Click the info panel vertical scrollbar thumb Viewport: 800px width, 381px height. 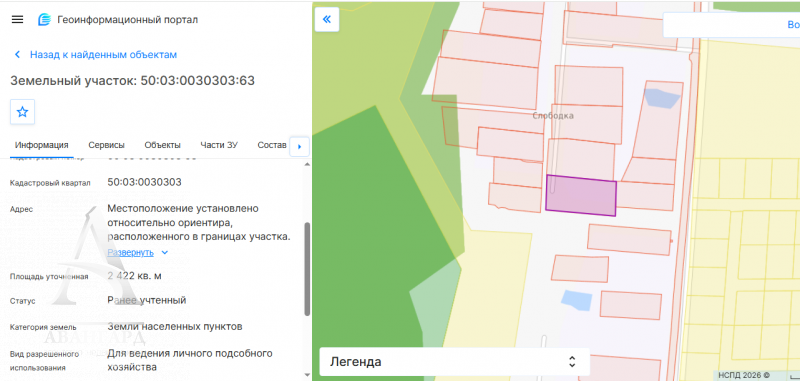[x=307, y=269]
